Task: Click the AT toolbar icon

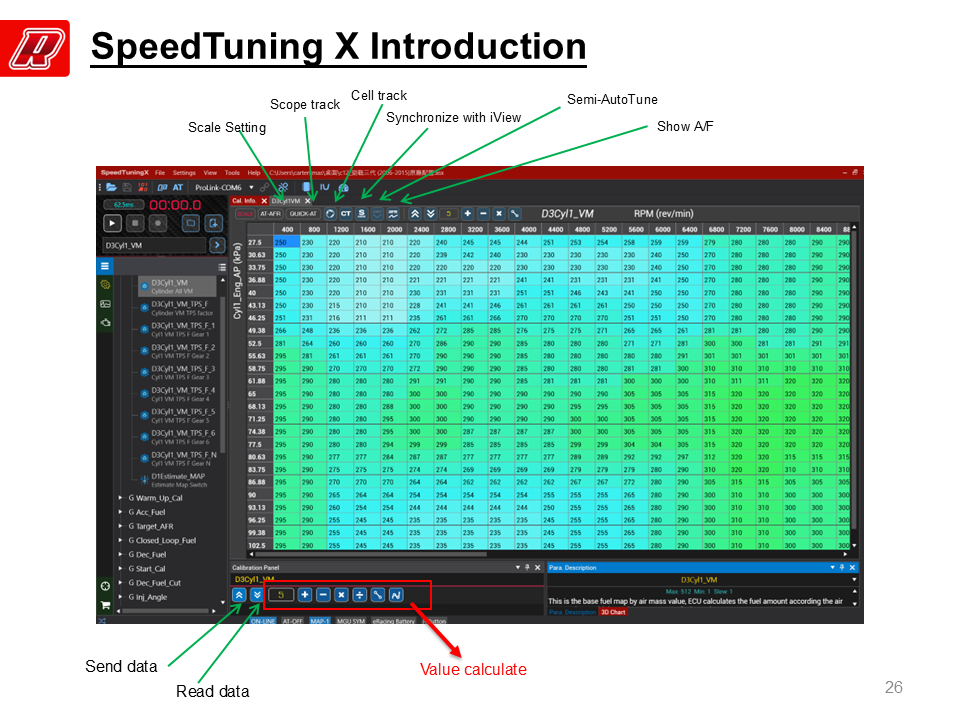Action: pyautogui.click(x=178, y=187)
